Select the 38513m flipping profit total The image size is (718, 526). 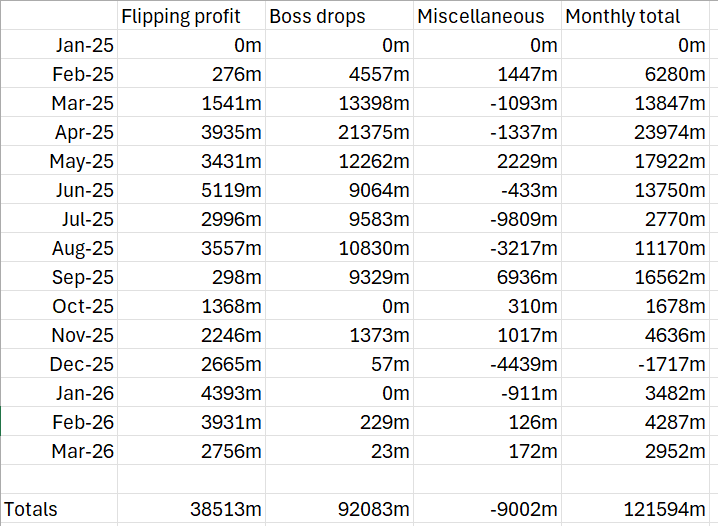[x=191, y=509]
